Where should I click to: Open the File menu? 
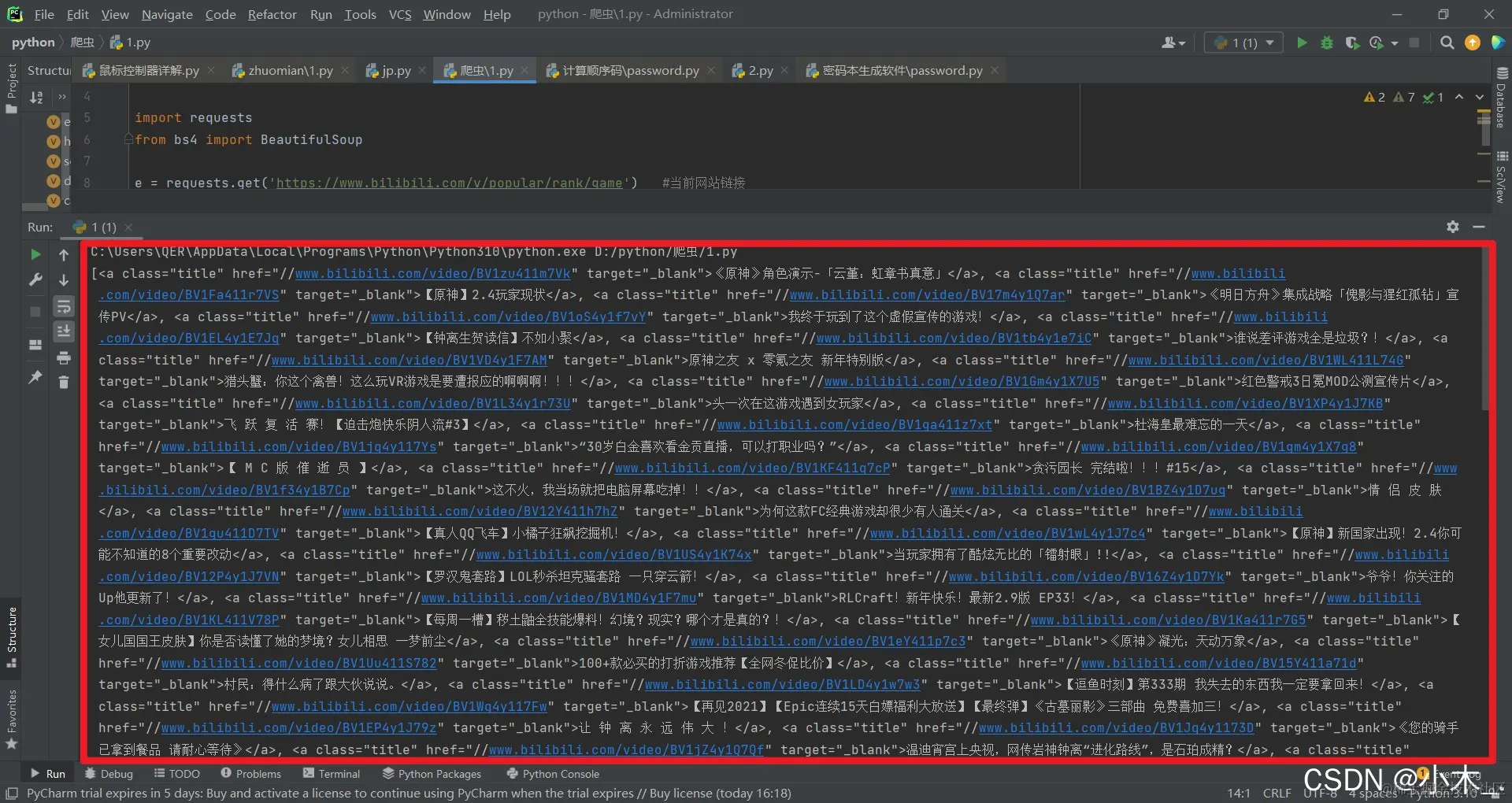pos(44,14)
